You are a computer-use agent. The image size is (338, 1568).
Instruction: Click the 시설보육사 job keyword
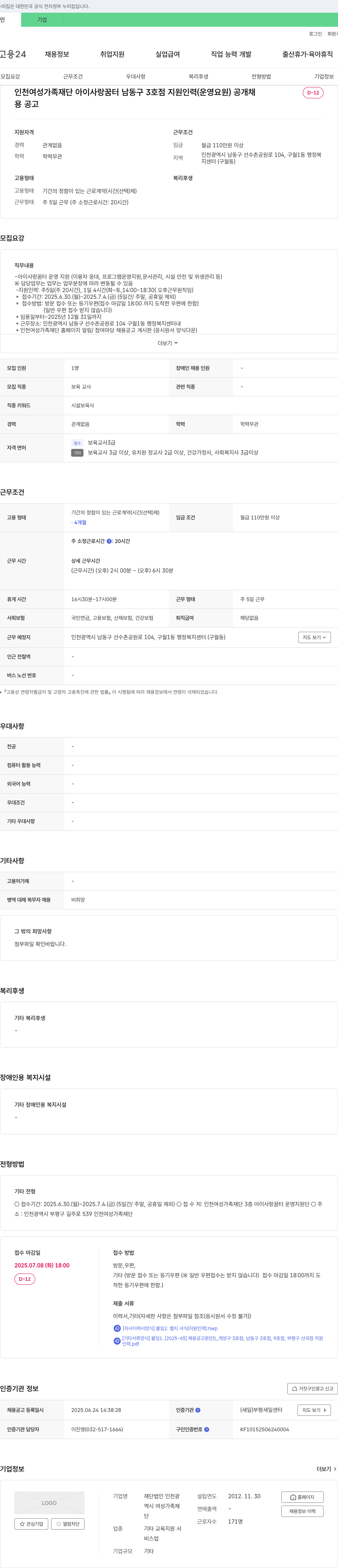click(x=83, y=406)
